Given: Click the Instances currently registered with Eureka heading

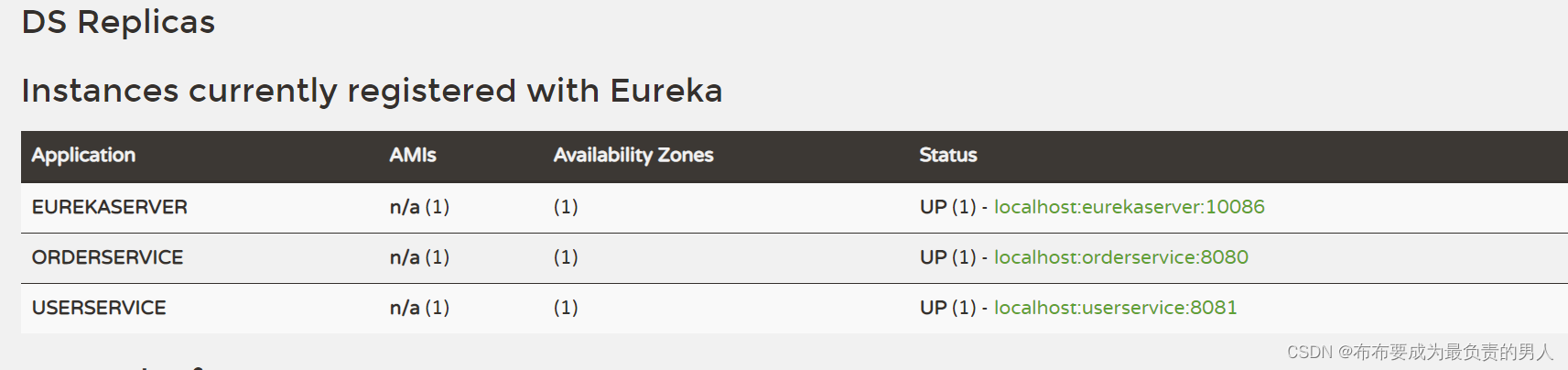Looking at the screenshot, I should pos(372,91).
